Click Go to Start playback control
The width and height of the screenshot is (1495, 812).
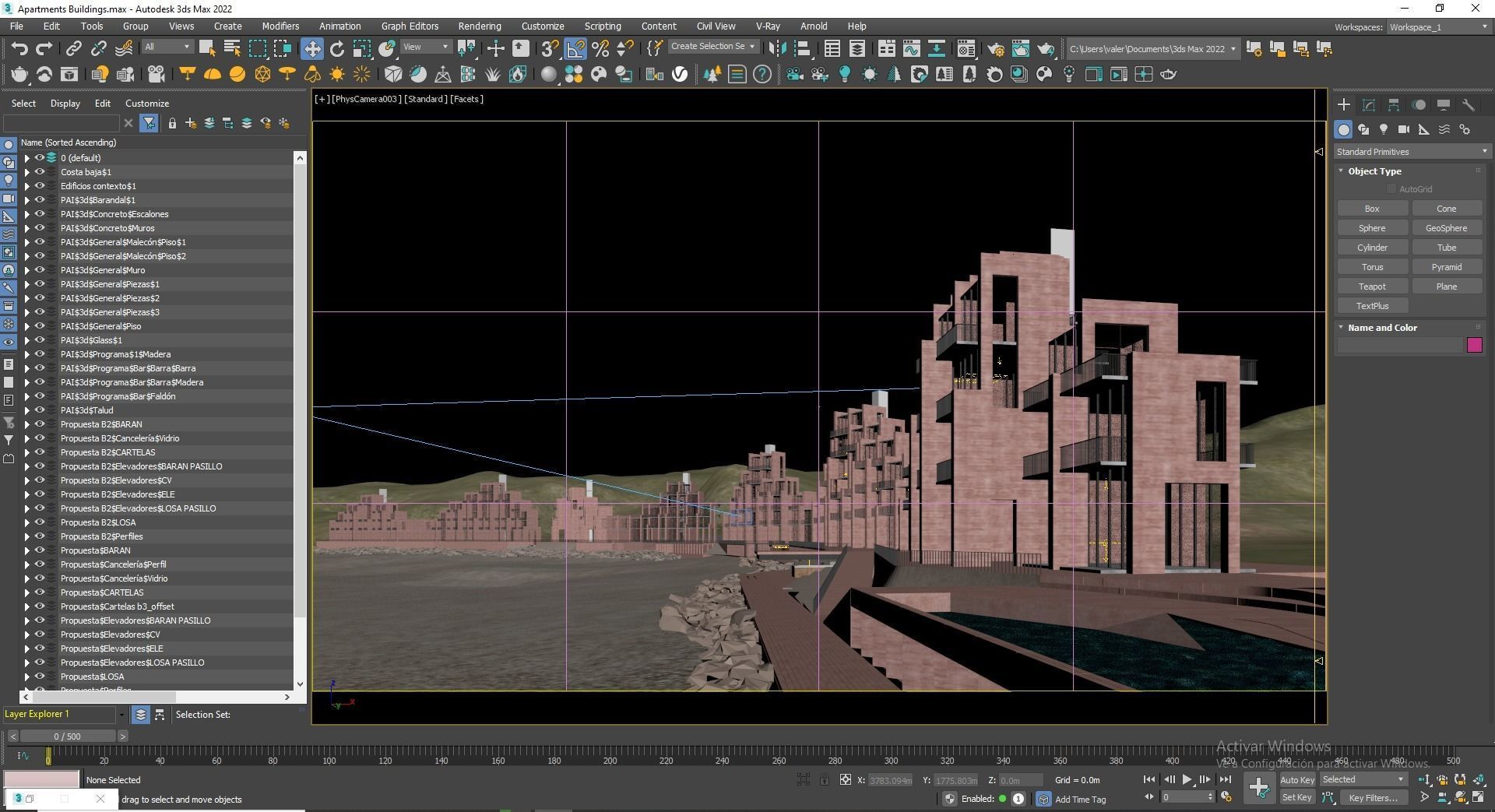[x=1149, y=779]
